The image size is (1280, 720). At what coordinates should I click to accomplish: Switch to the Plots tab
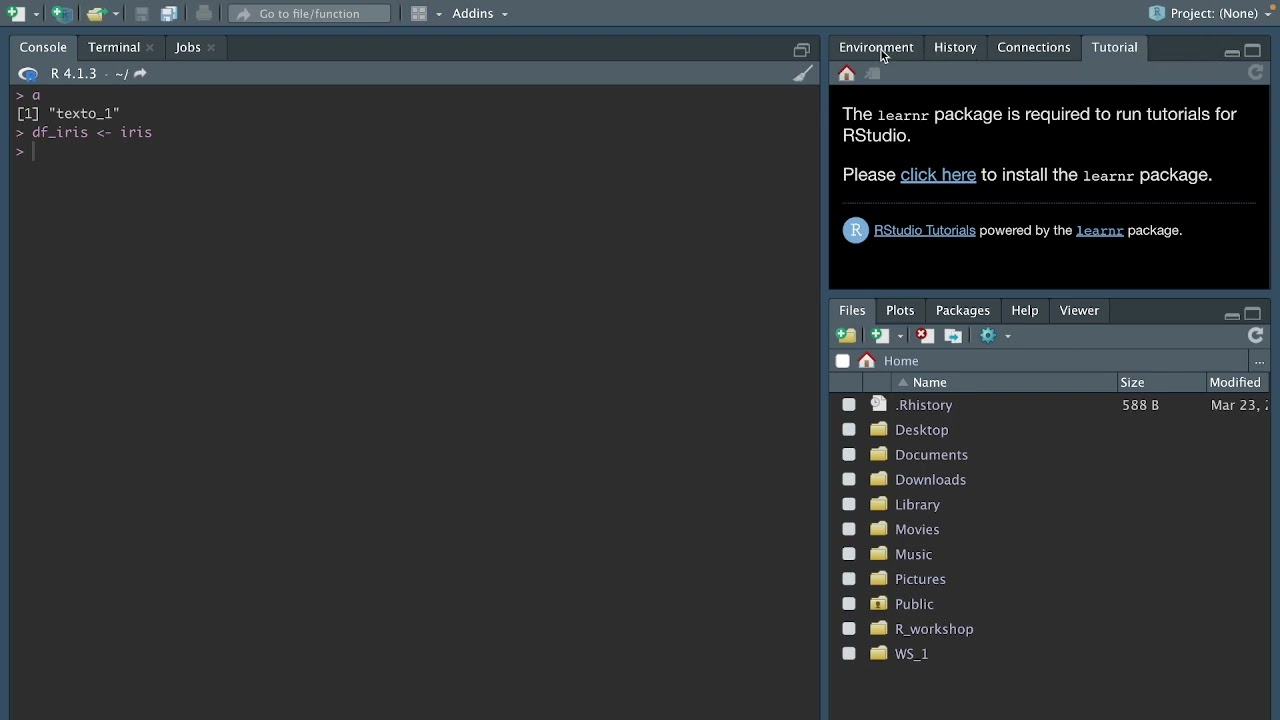point(900,310)
